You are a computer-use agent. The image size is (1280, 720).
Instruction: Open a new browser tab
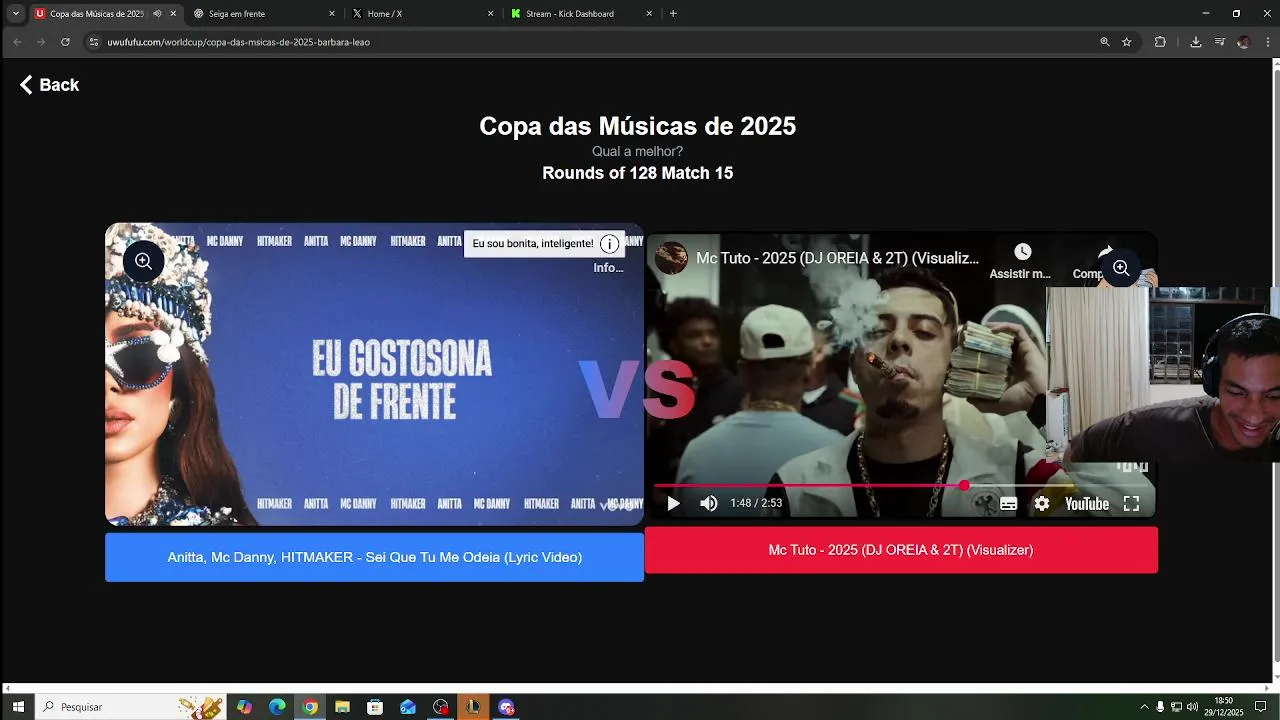click(673, 14)
